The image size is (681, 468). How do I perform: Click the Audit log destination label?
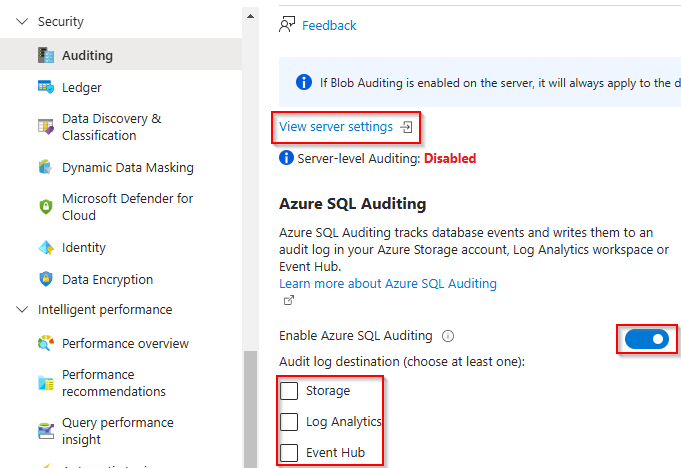click(402, 362)
